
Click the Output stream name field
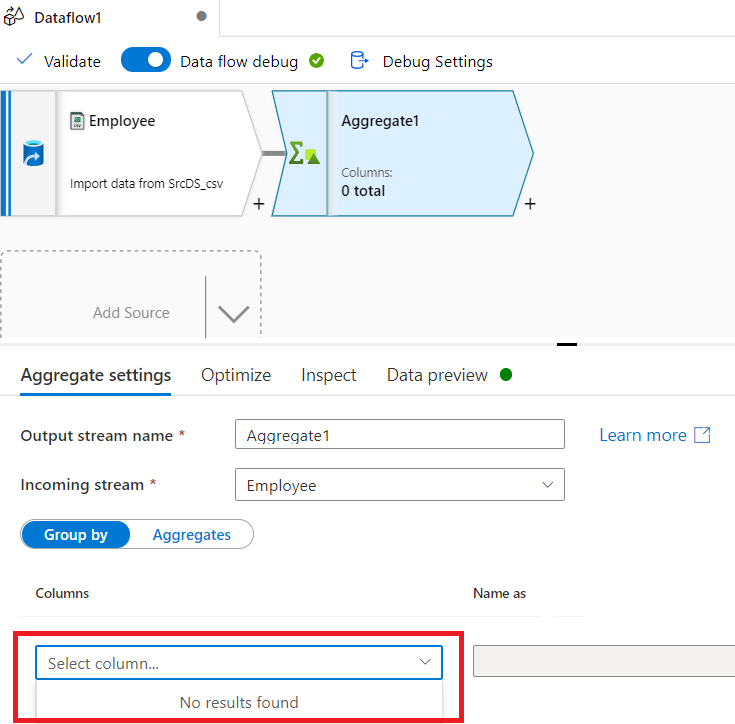[400, 434]
